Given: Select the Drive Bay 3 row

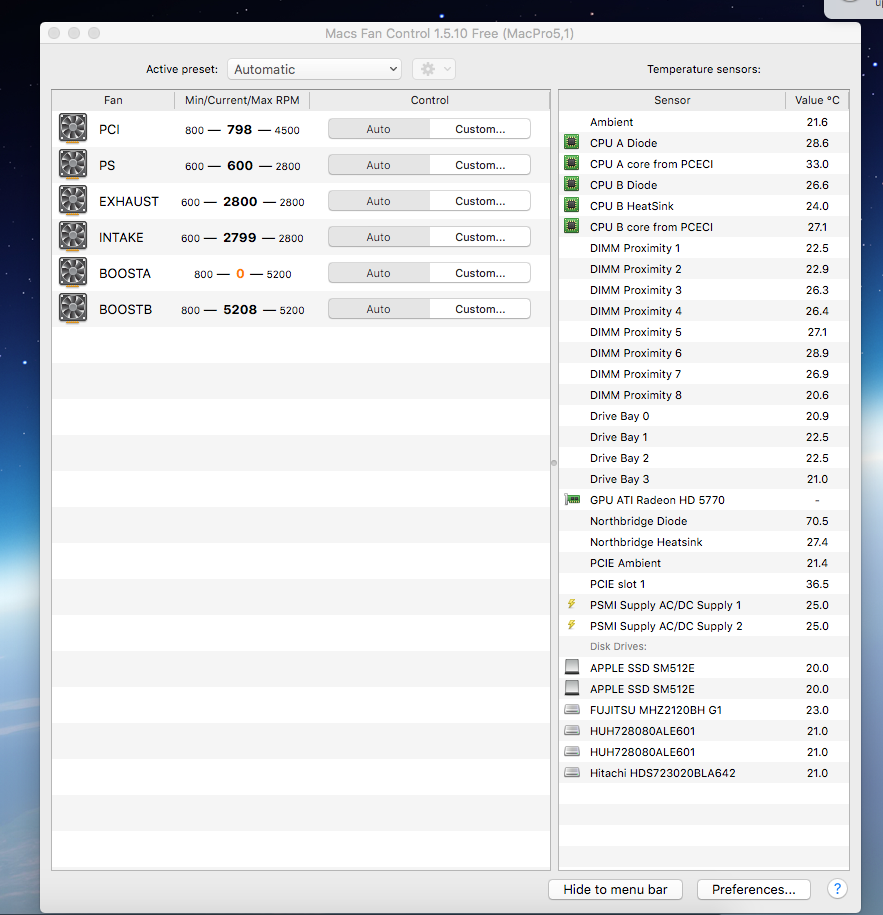Looking at the screenshot, I should coord(704,479).
